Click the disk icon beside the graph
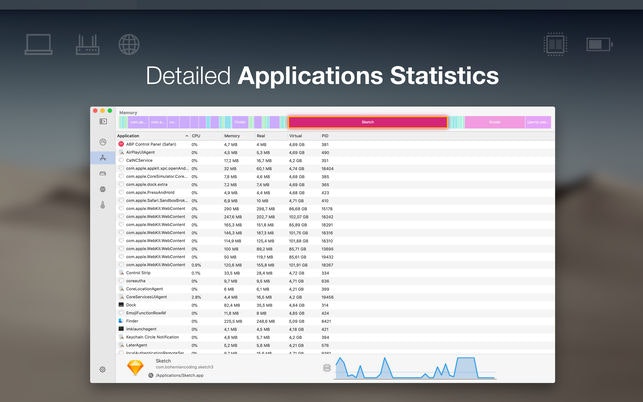The width and height of the screenshot is (643, 402). click(327, 368)
